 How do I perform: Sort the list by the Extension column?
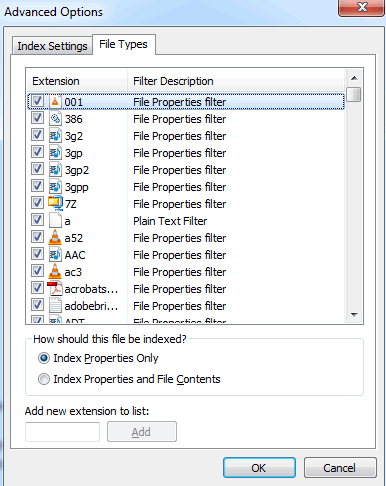(x=77, y=81)
